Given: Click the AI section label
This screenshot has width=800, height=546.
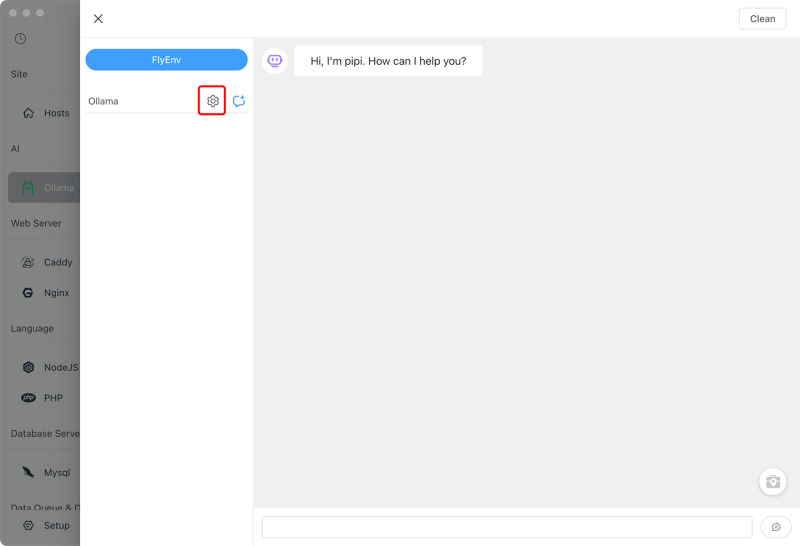Looking at the screenshot, I should (x=15, y=149).
